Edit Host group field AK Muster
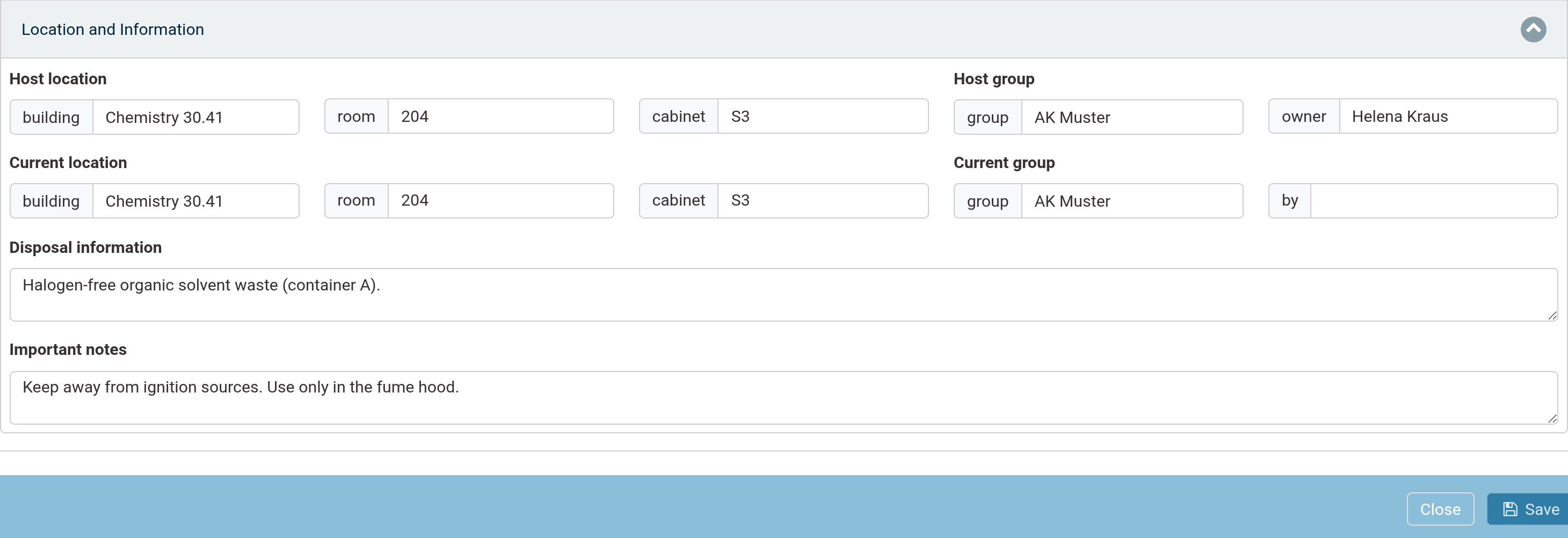Image resolution: width=1568 pixels, height=538 pixels. click(x=1132, y=117)
